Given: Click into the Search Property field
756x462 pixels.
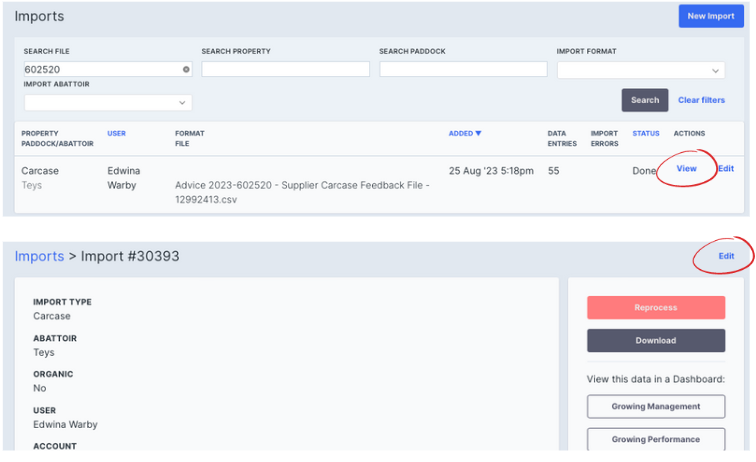Looking at the screenshot, I should [x=285, y=69].
